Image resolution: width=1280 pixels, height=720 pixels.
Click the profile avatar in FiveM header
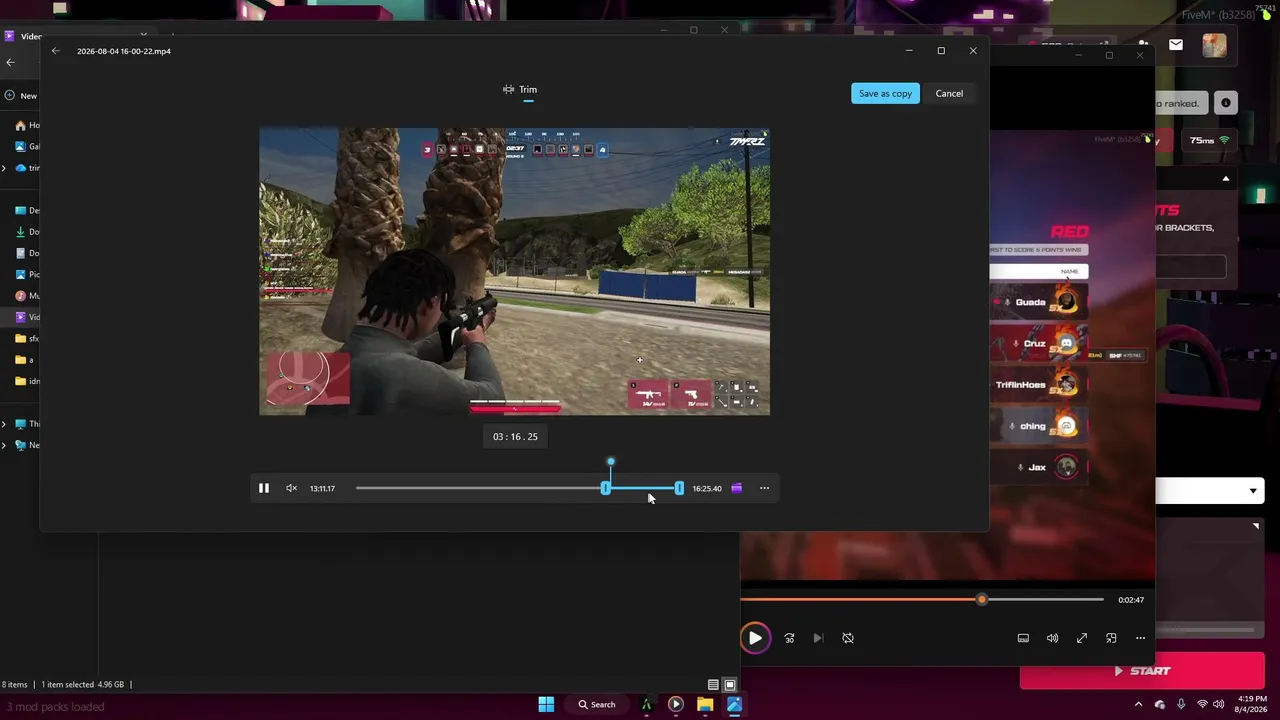tap(1214, 45)
